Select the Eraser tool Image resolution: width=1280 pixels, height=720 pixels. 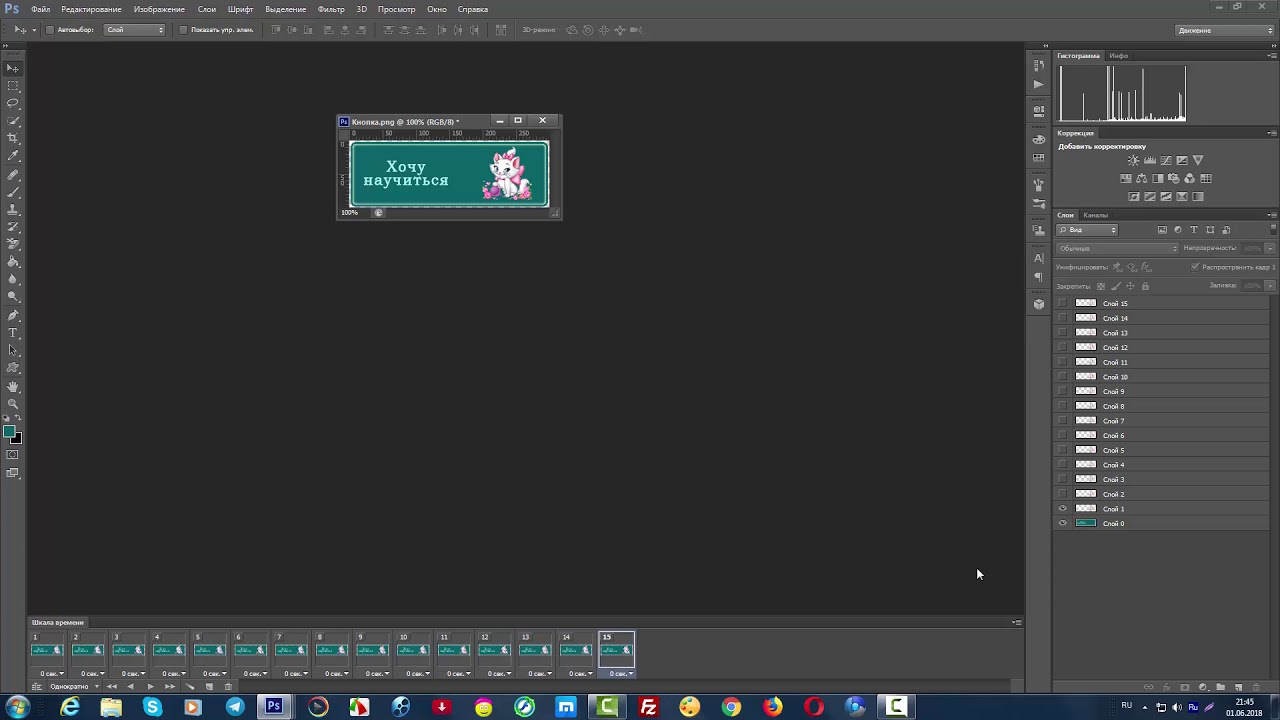tap(13, 244)
